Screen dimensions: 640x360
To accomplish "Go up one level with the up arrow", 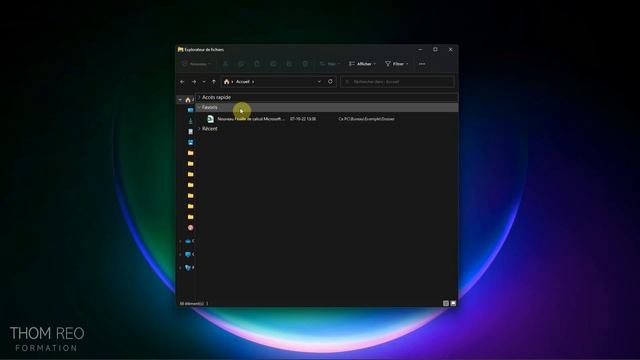I will pos(213,82).
